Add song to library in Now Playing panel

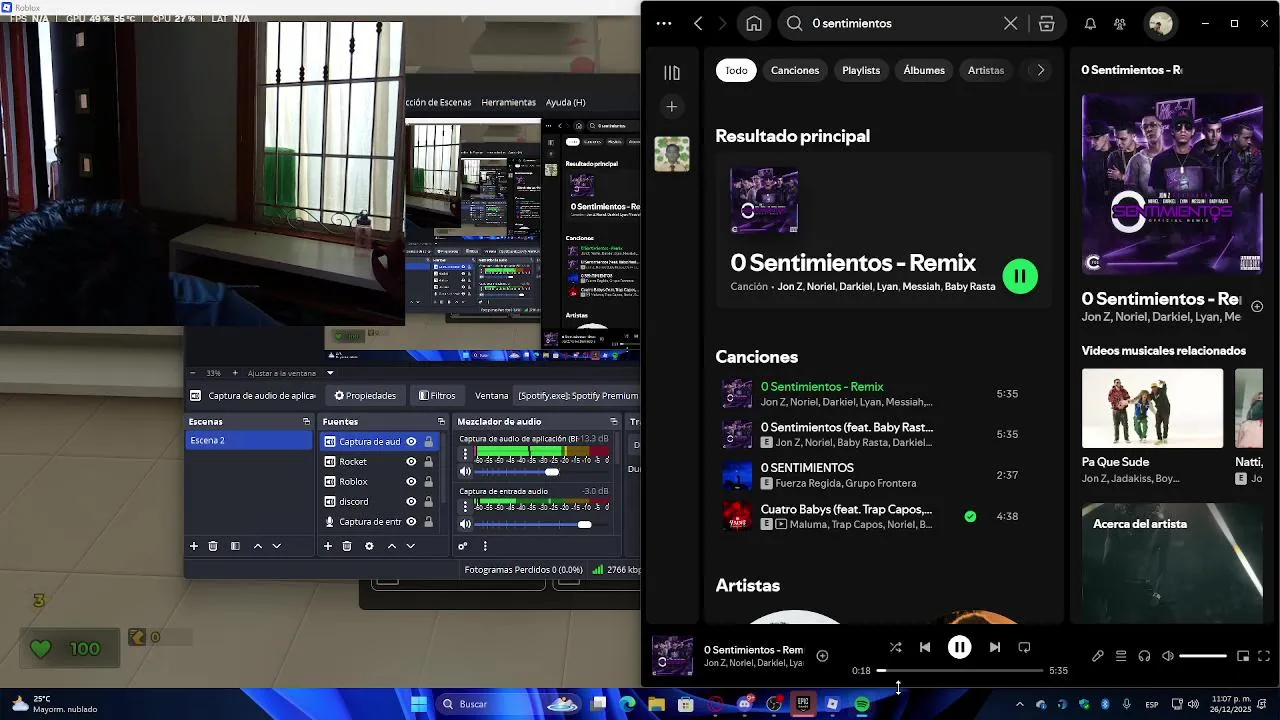(1257, 306)
